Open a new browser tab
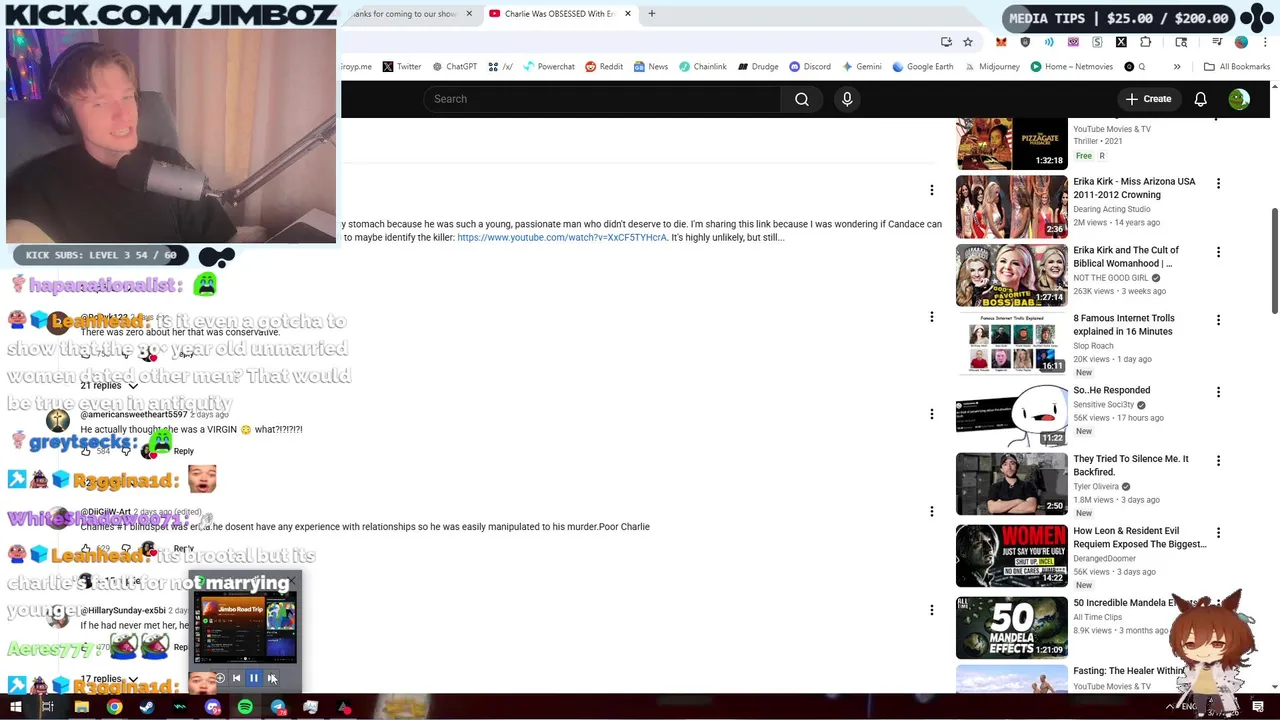 click(x=651, y=14)
